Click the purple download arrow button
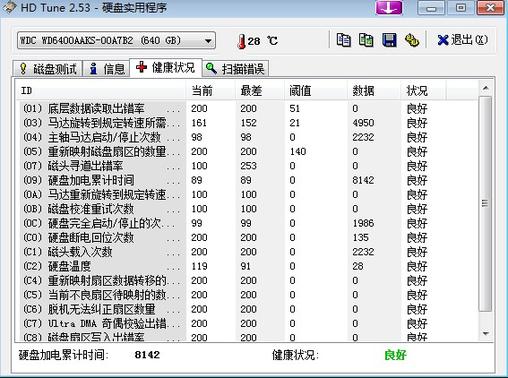The height and width of the screenshot is (378, 508). pyautogui.click(x=389, y=7)
